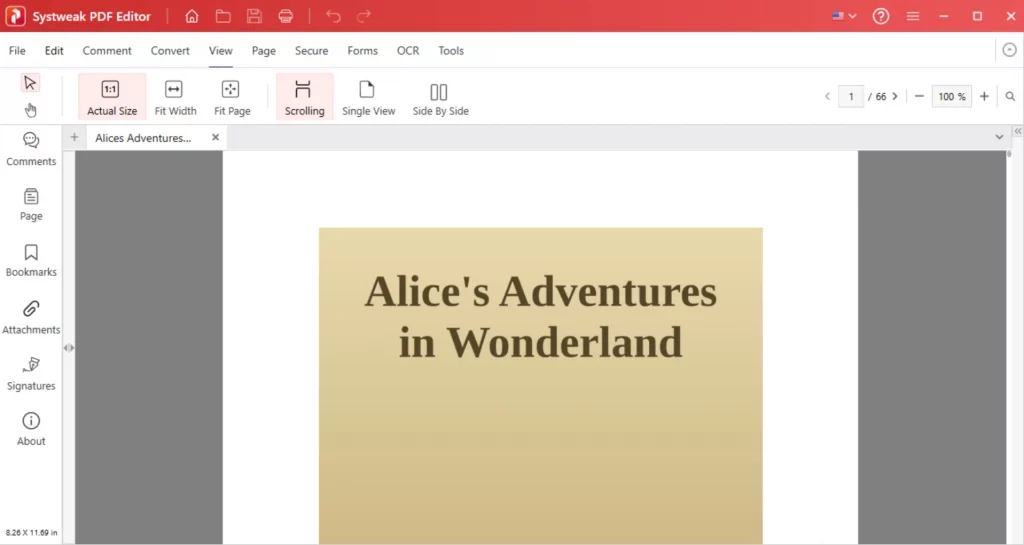Open the Forms menu

point(362,50)
